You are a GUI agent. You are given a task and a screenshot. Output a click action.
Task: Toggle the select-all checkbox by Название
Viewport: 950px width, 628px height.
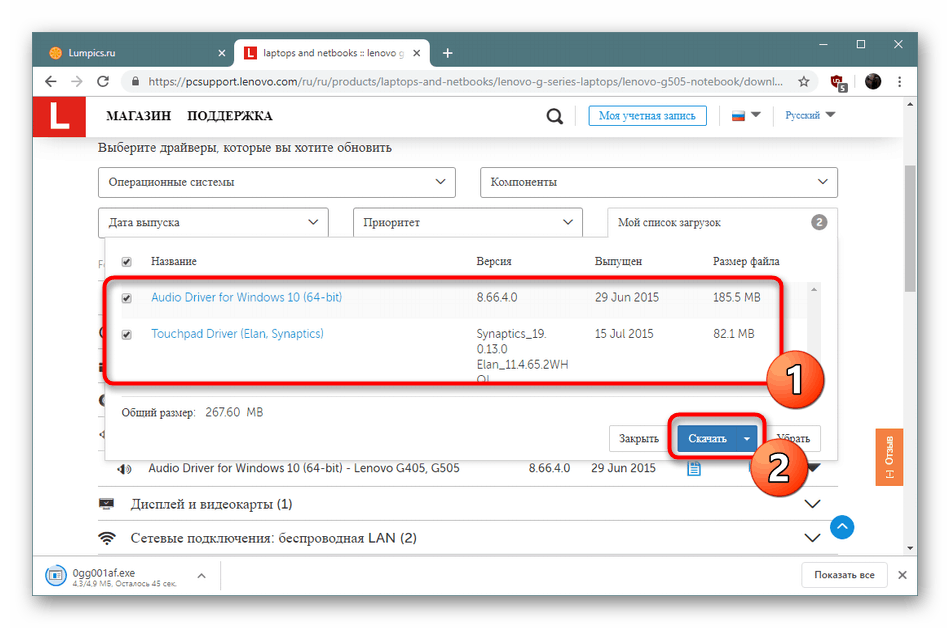point(127,262)
